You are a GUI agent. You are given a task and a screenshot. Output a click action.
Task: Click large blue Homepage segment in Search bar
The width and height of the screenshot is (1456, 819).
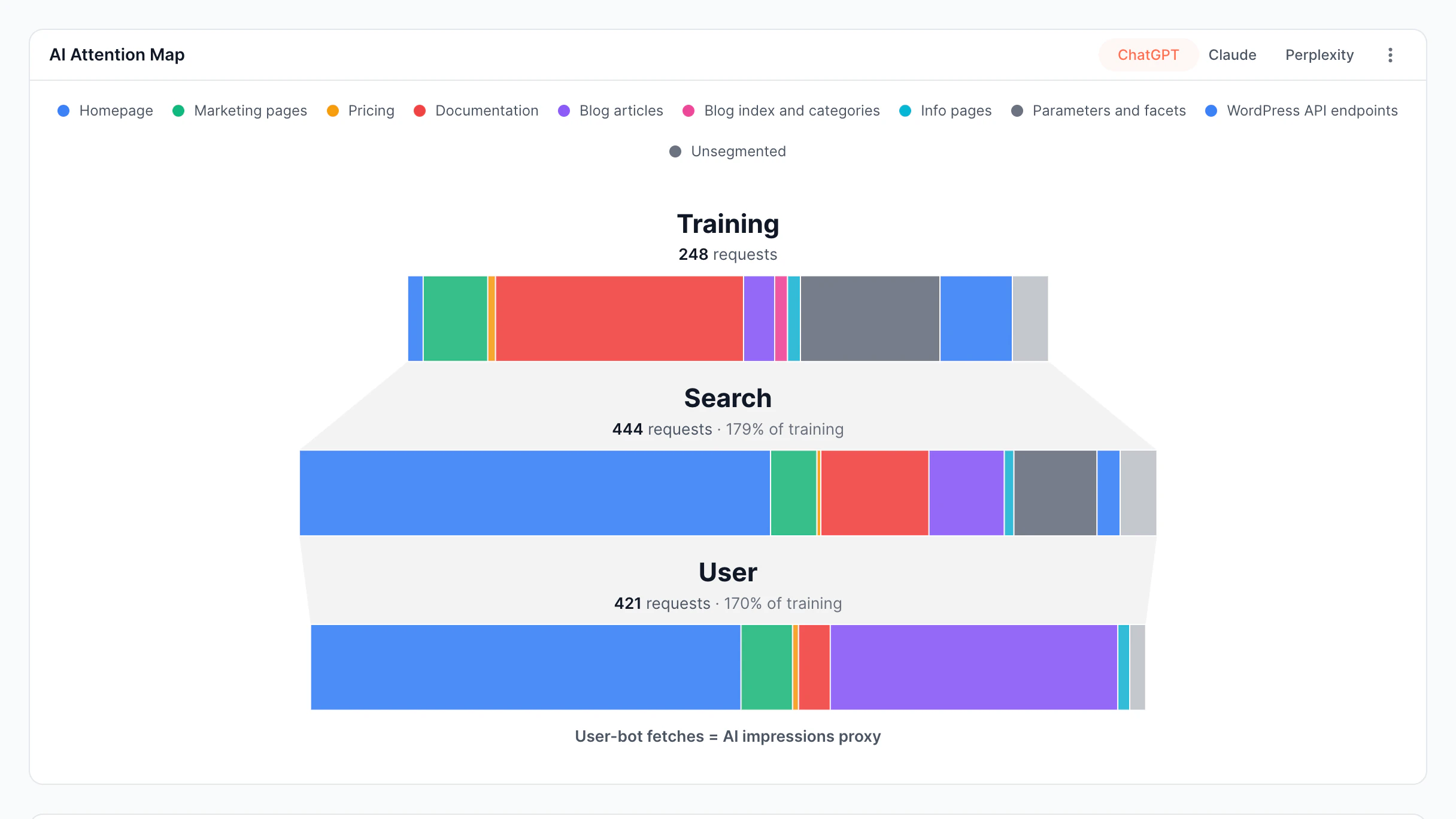[x=535, y=493]
